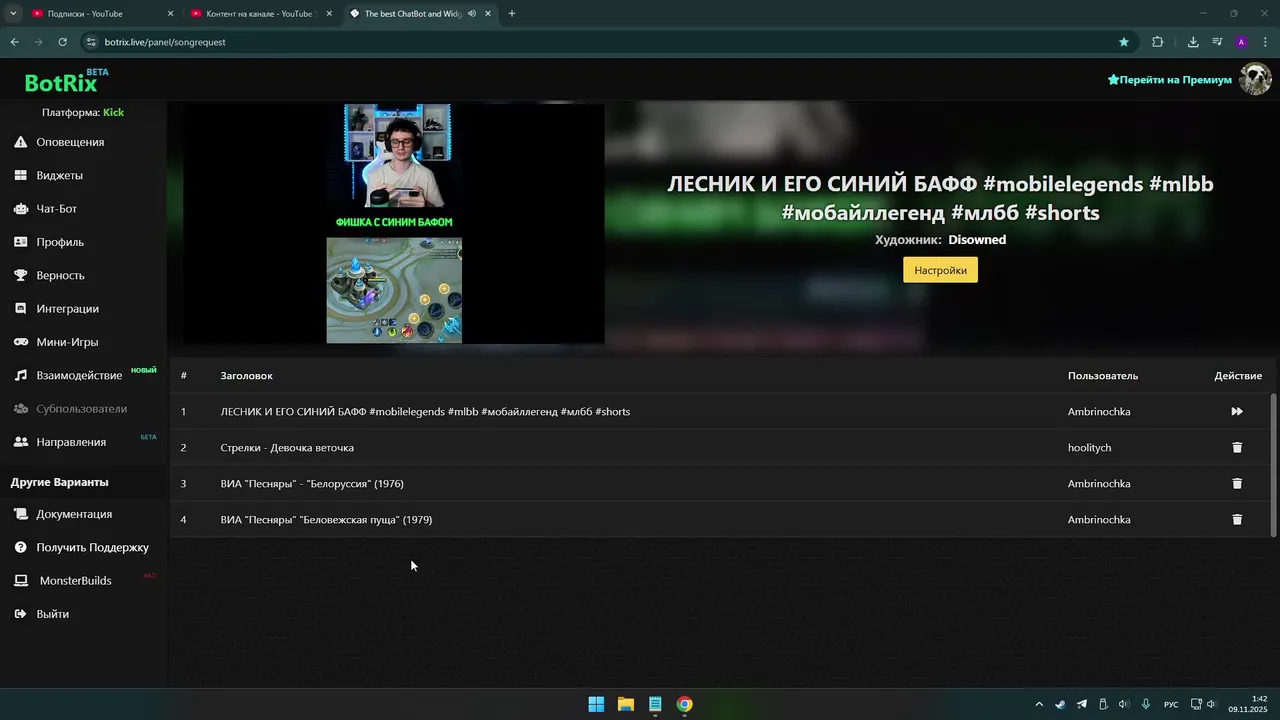Select the user hoolitych cell
Viewport: 1280px width, 720px height.
click(x=1089, y=448)
